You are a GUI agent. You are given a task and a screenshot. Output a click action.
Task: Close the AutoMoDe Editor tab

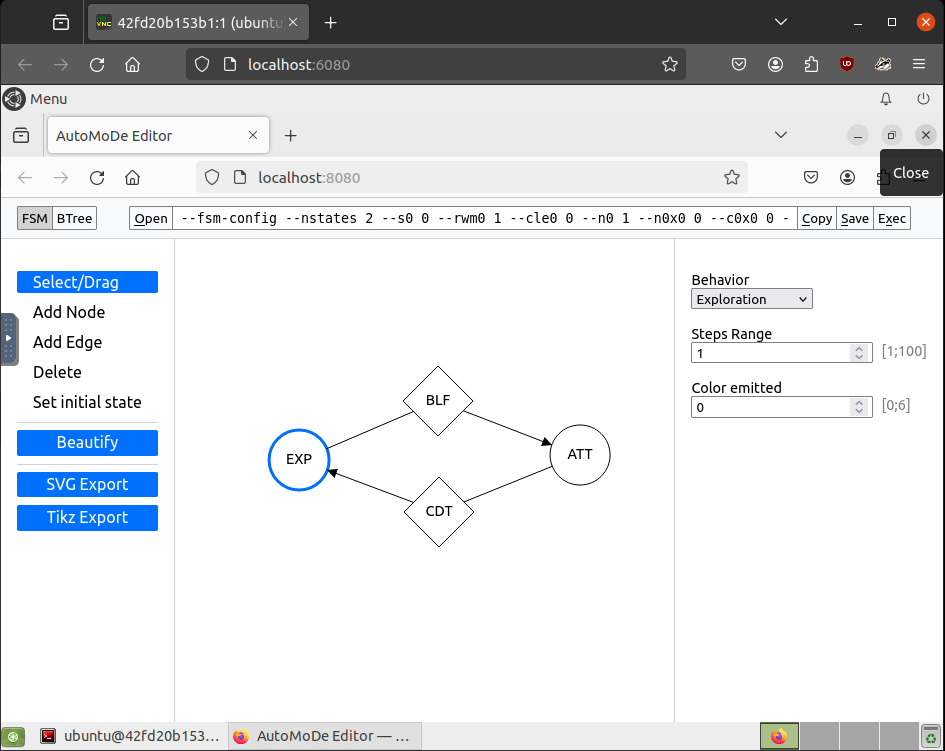coord(253,136)
